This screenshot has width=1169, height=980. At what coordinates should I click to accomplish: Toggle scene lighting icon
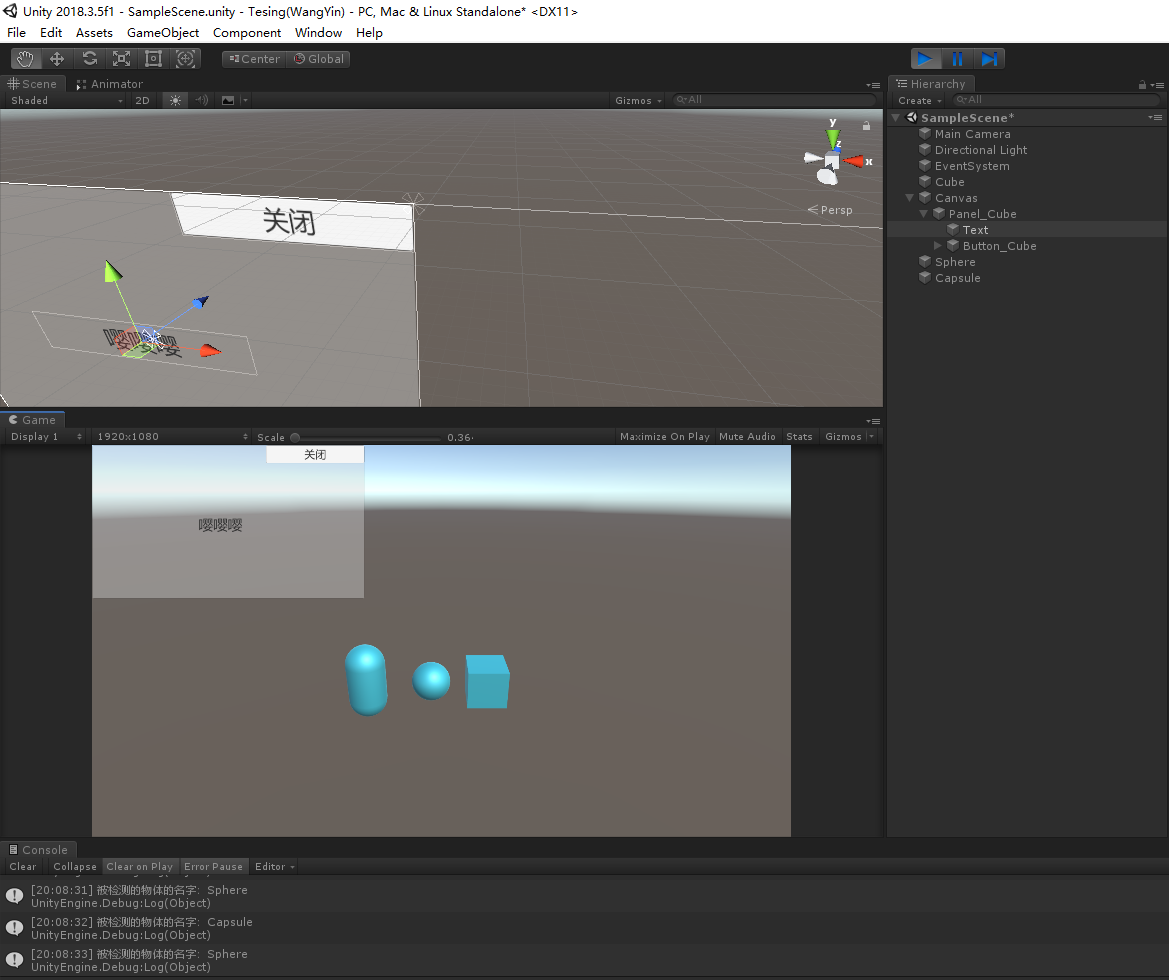(x=175, y=101)
